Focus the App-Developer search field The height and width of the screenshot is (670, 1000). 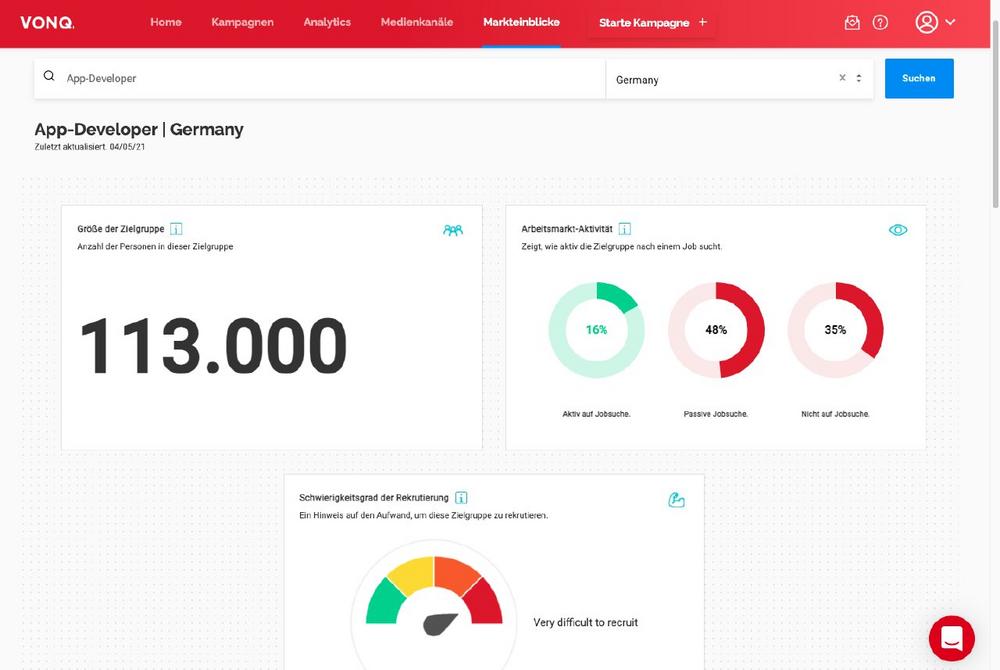coord(320,78)
